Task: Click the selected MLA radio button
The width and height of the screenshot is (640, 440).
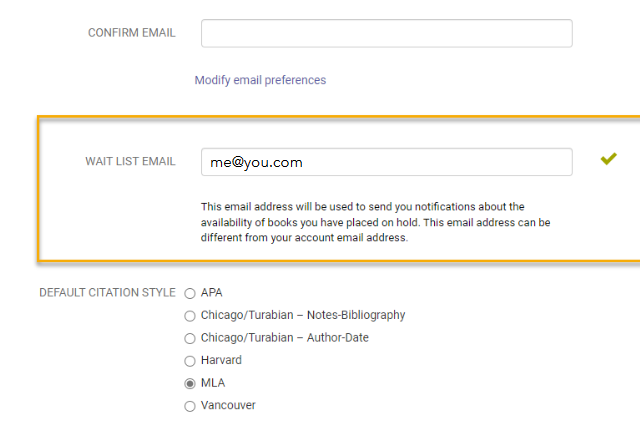Action: [x=190, y=383]
